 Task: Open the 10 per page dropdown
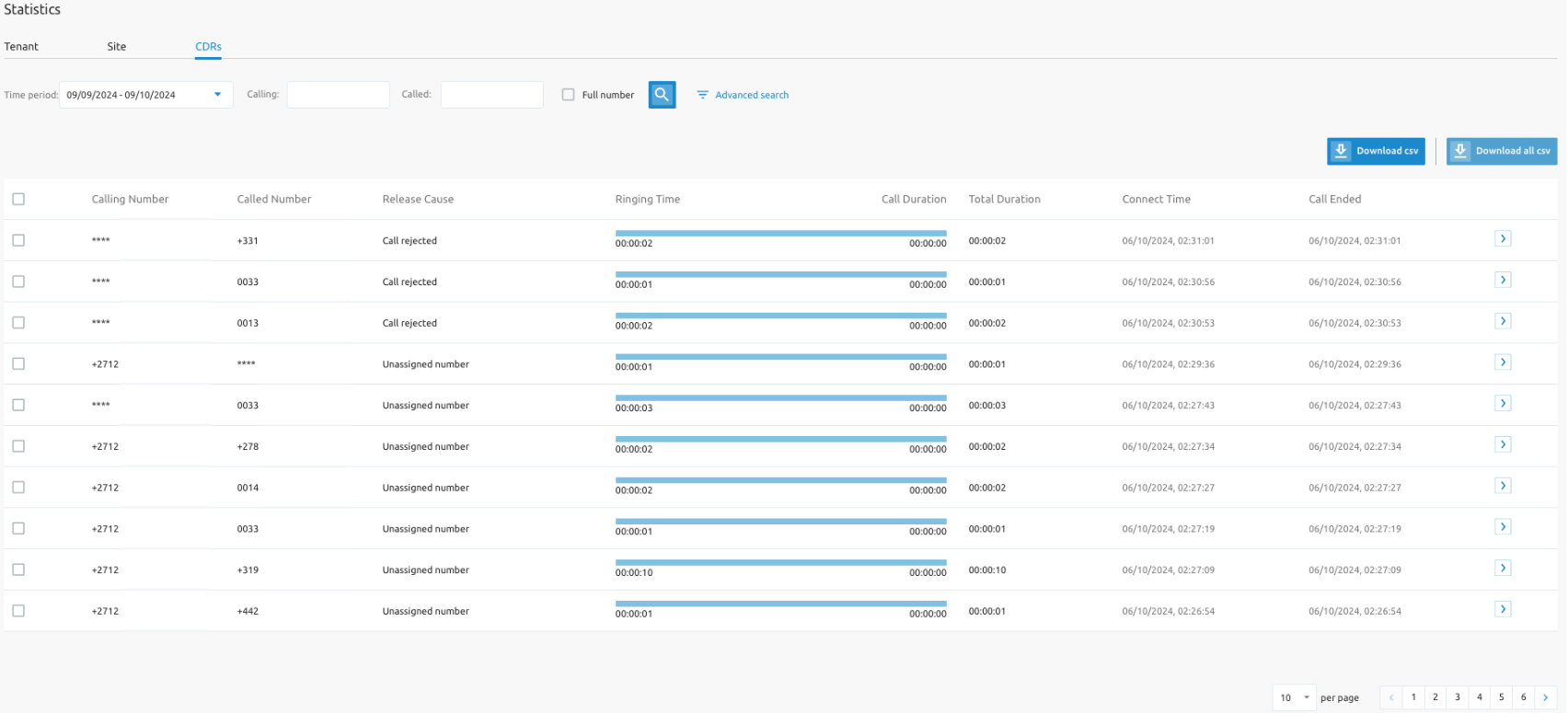click(x=1294, y=697)
